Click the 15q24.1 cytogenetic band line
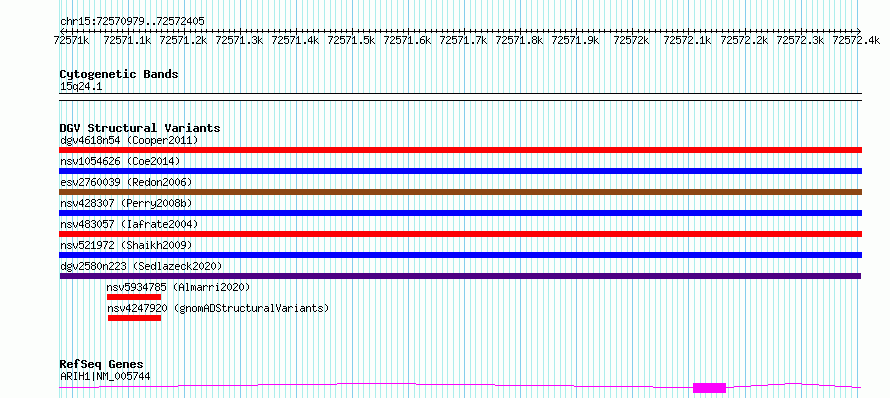This screenshot has width=890, height=398. [461, 97]
